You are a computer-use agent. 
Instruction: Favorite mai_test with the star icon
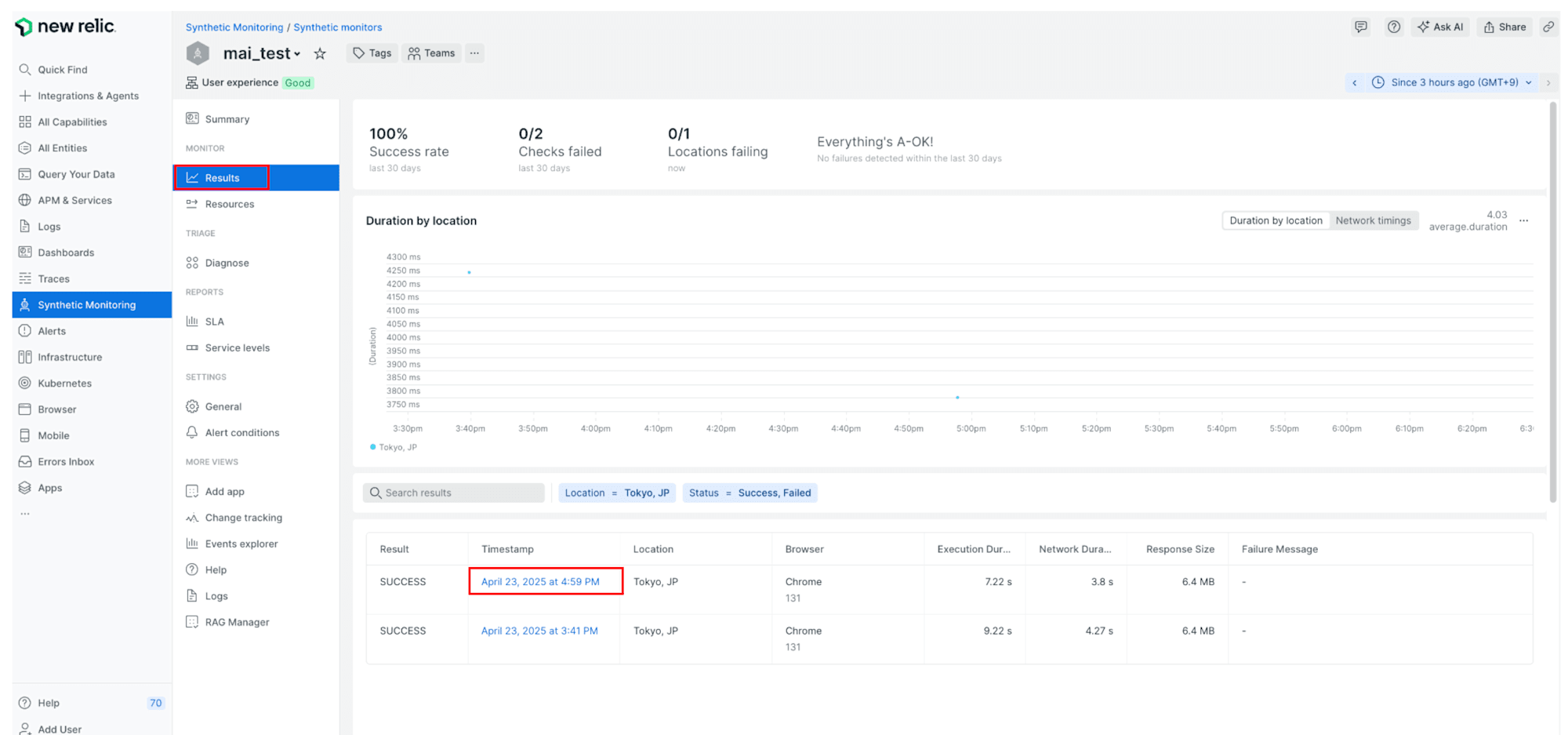coord(320,53)
